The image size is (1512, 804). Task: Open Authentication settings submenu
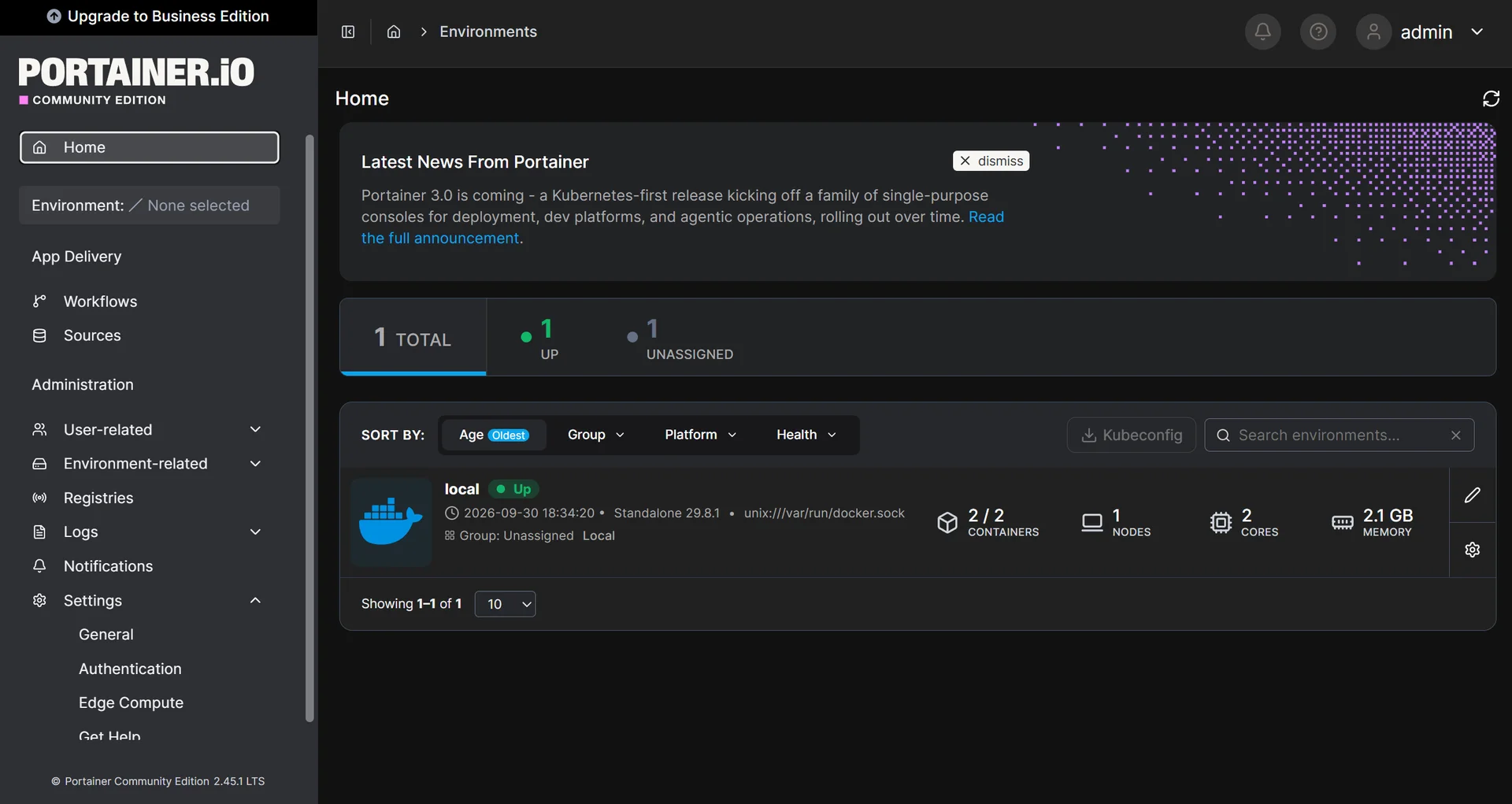point(130,669)
